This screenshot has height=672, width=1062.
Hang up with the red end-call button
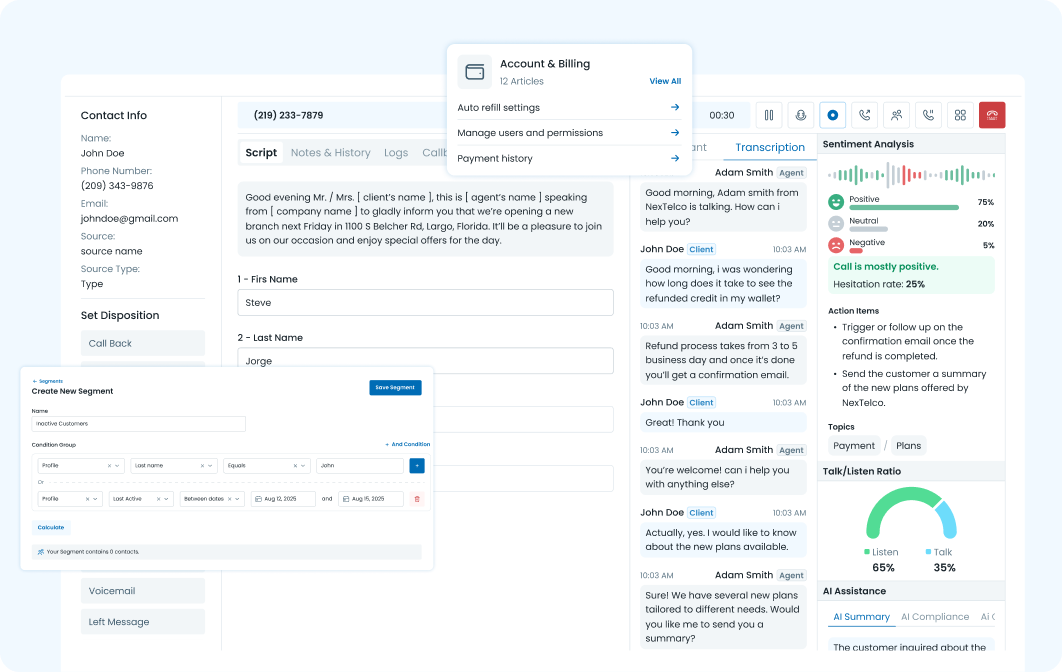992,115
